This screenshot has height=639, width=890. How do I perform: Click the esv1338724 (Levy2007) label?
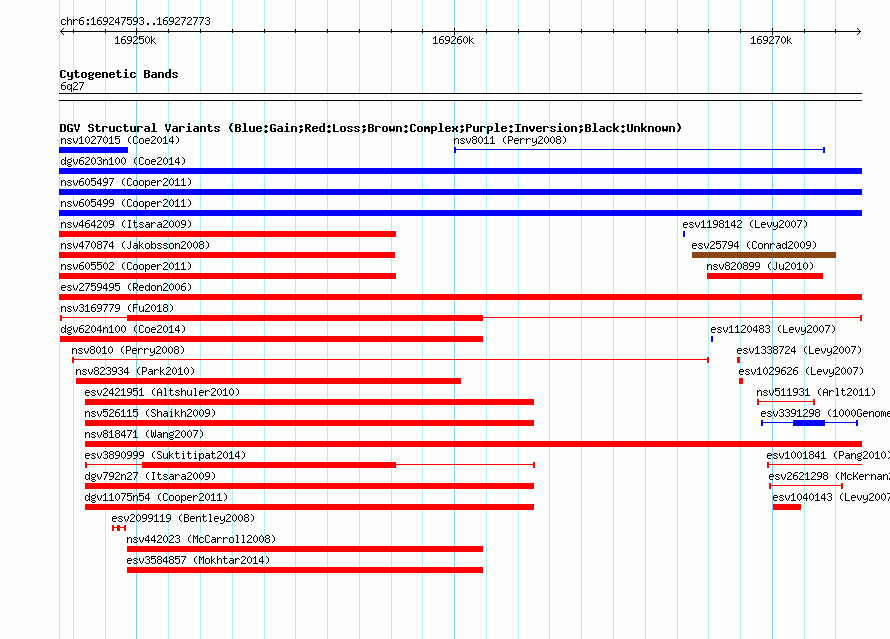pyautogui.click(x=799, y=350)
